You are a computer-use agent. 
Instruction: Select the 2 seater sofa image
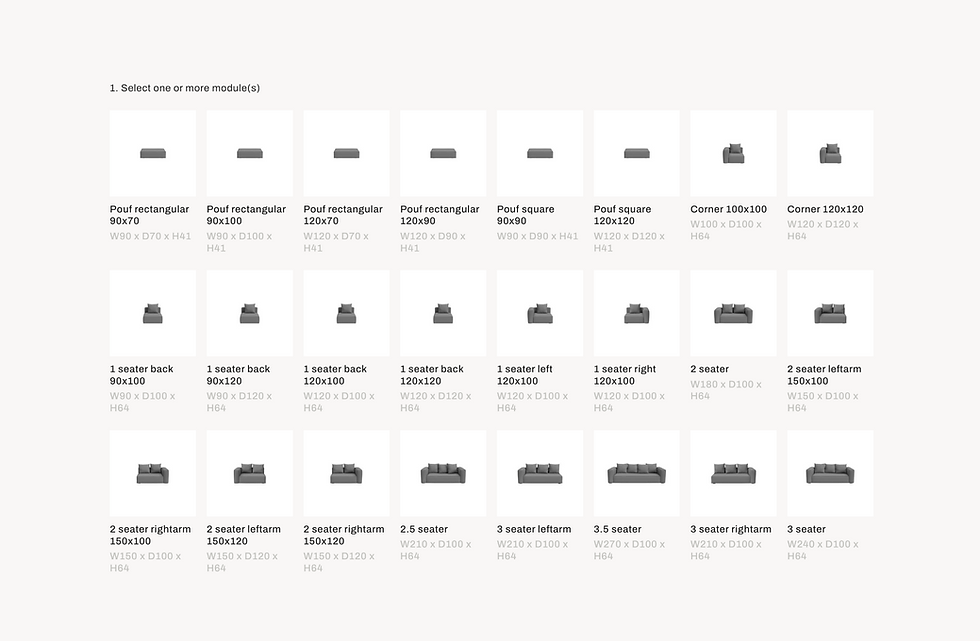(733, 314)
